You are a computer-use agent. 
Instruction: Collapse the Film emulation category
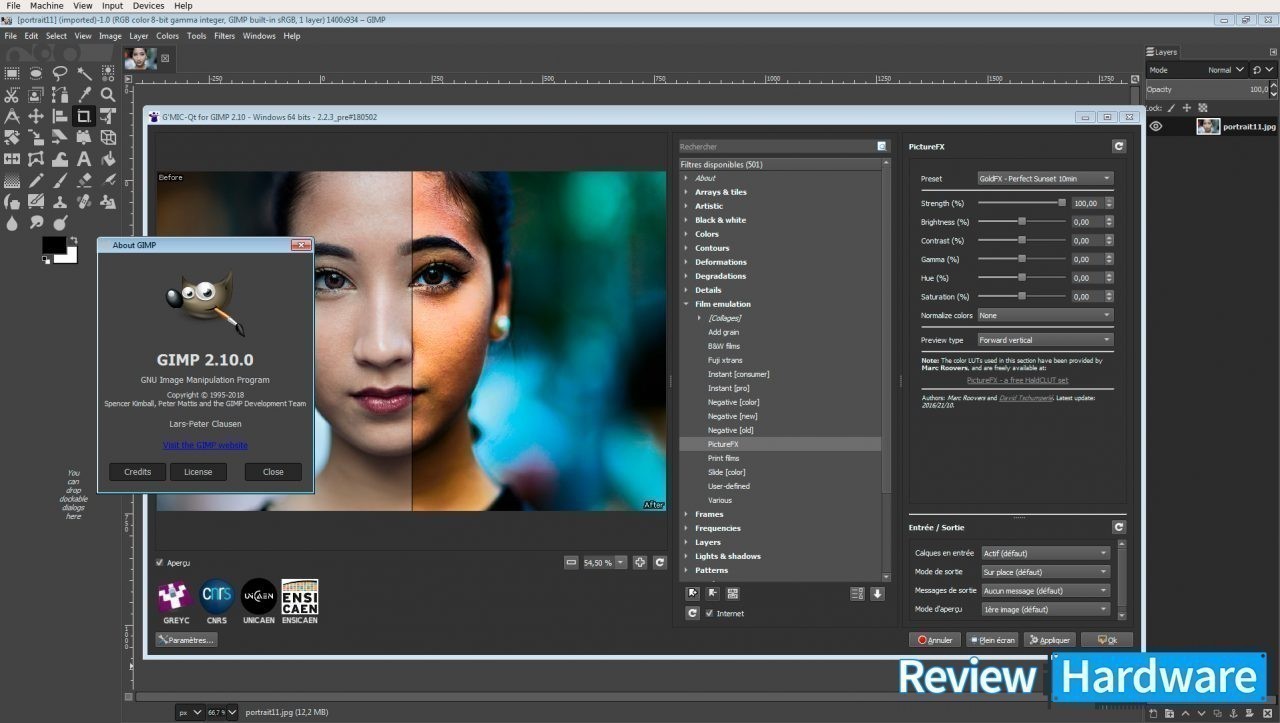point(686,304)
